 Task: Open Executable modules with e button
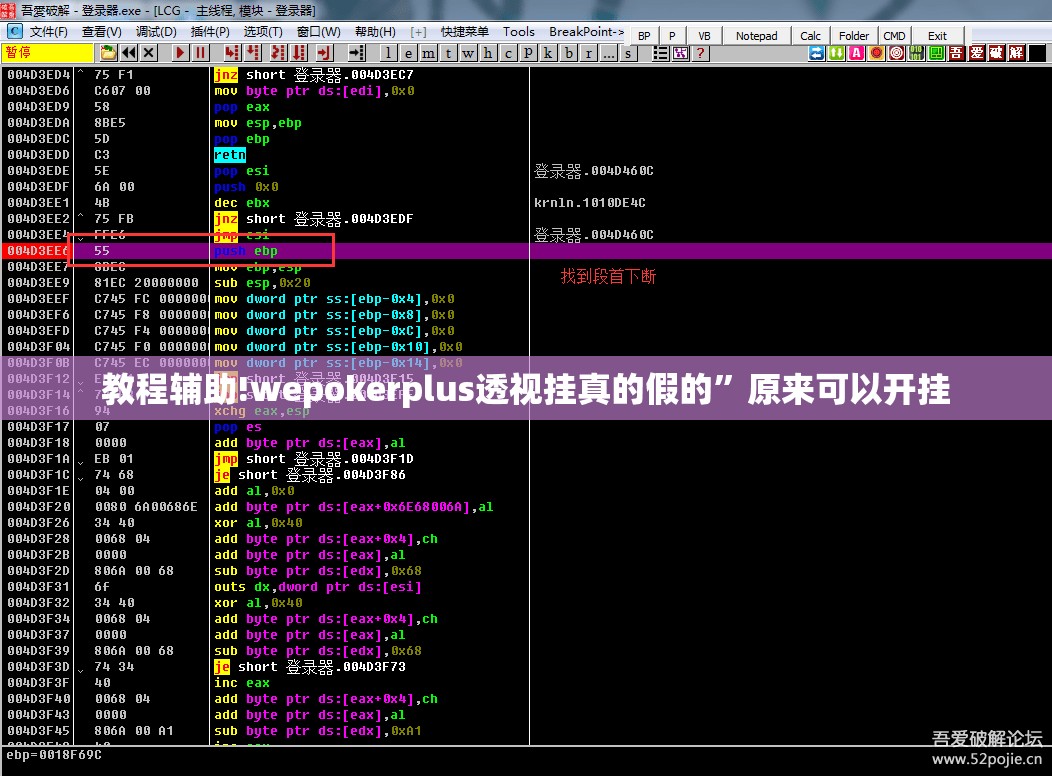(409, 53)
